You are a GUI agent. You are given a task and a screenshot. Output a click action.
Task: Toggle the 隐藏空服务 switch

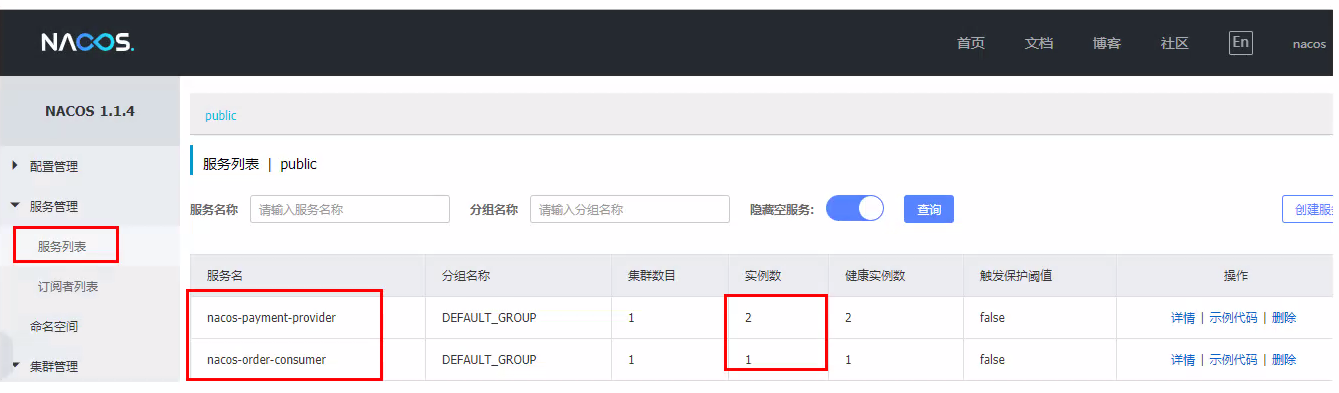coord(855,208)
